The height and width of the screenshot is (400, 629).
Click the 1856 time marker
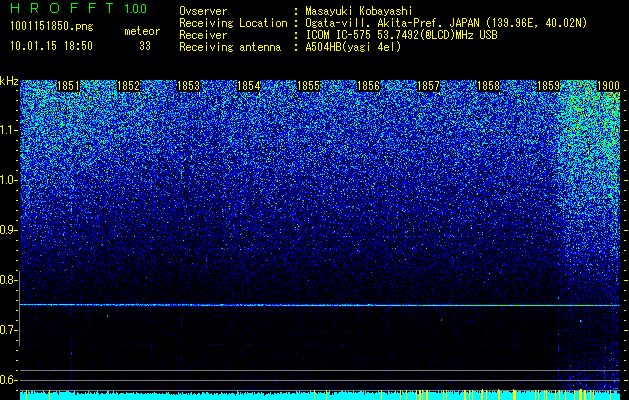point(368,86)
